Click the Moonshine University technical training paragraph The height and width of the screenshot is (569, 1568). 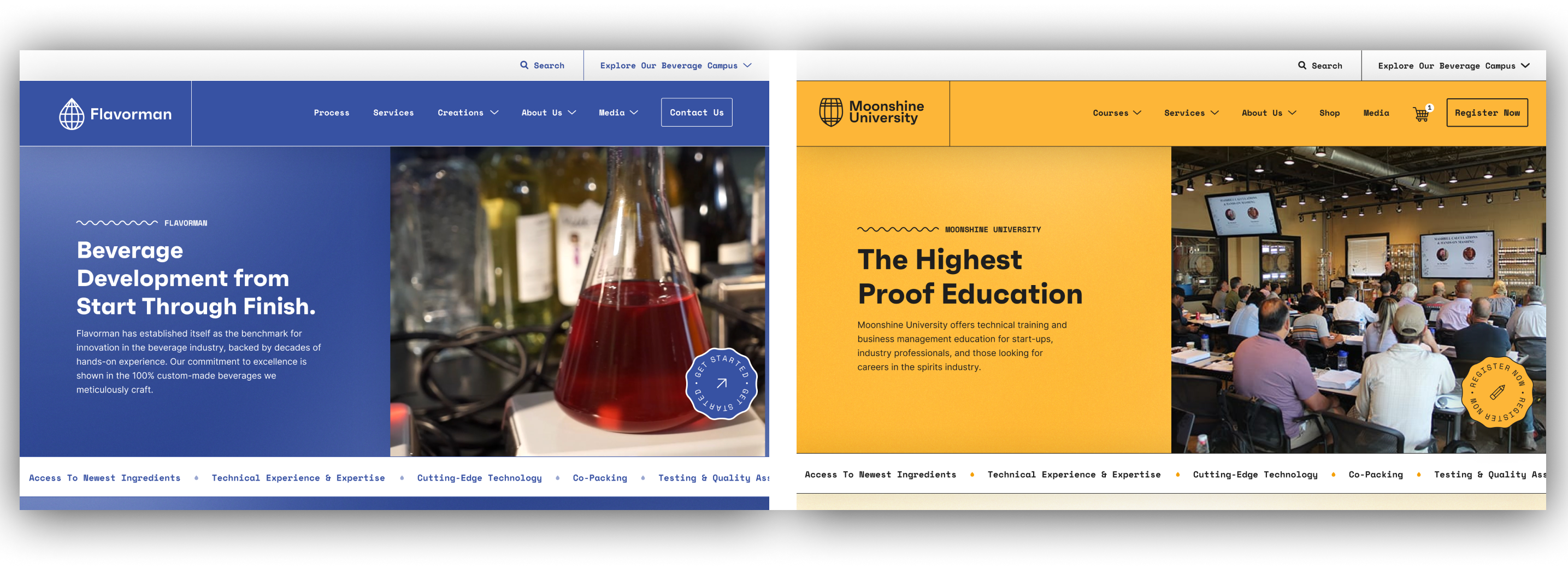pyautogui.click(x=962, y=346)
